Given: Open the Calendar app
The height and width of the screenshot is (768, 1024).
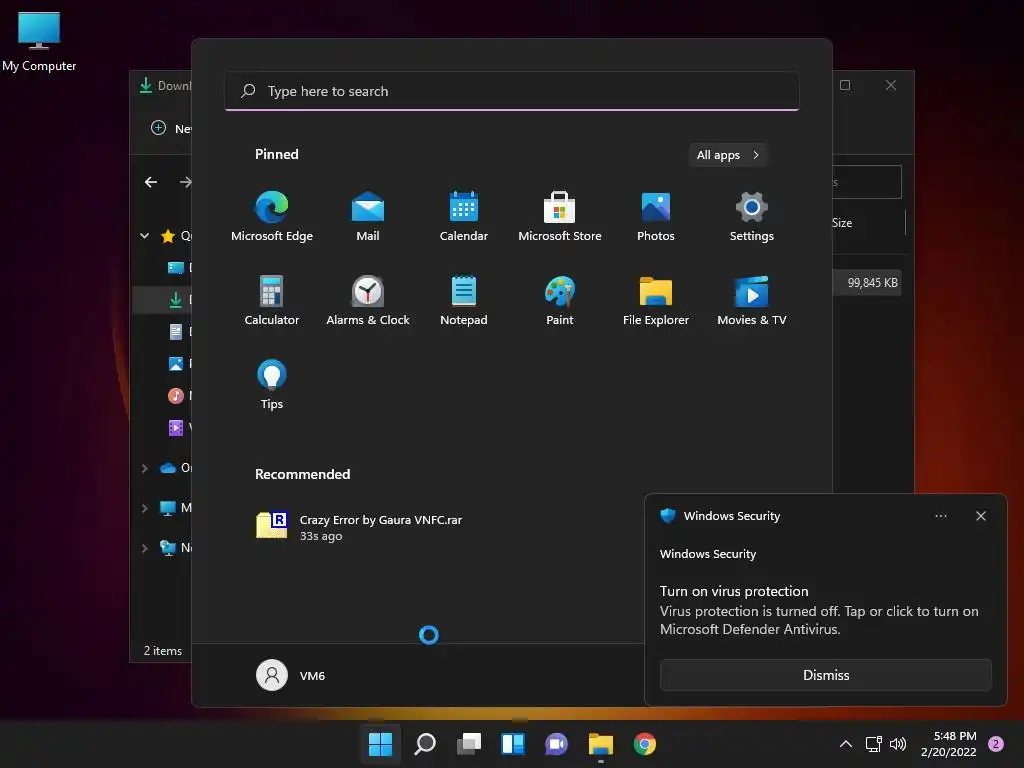Looking at the screenshot, I should [464, 216].
